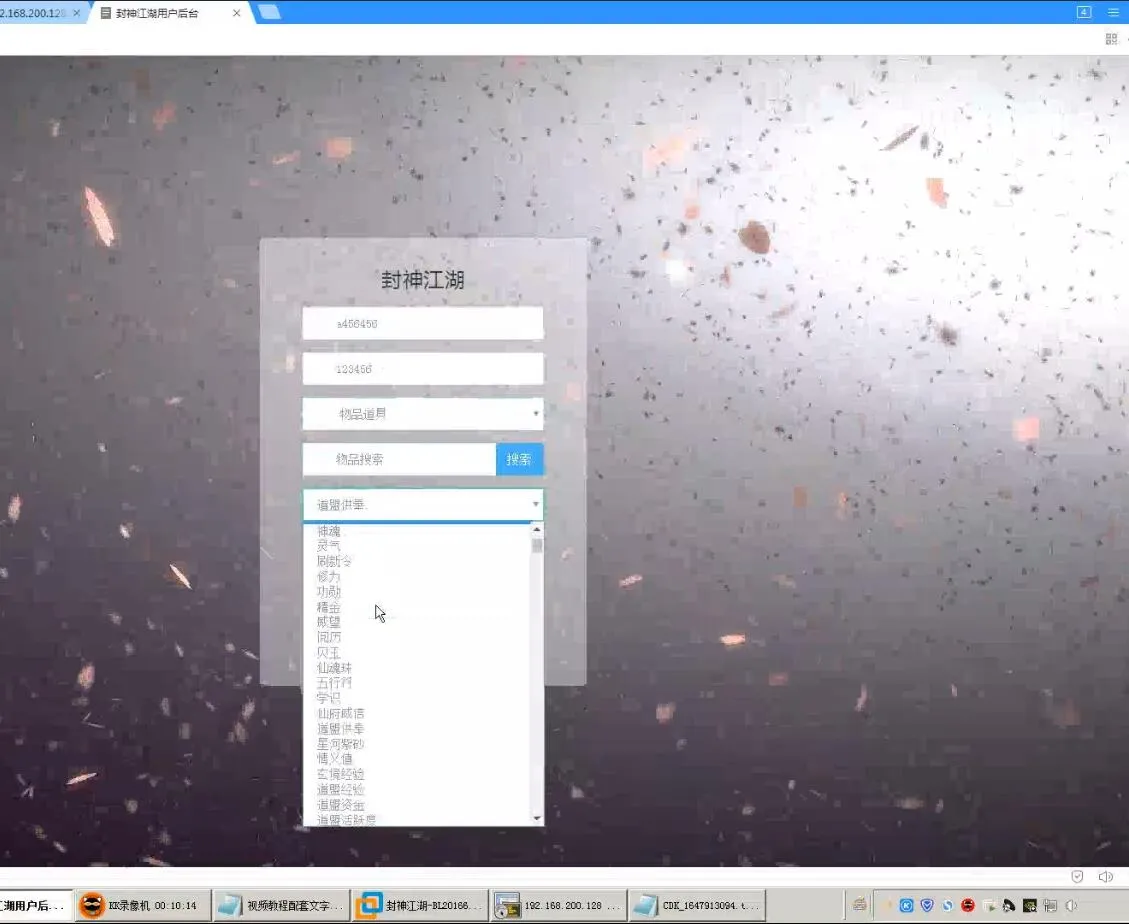Switch to the 封神江湖用户后台 tab

170,13
